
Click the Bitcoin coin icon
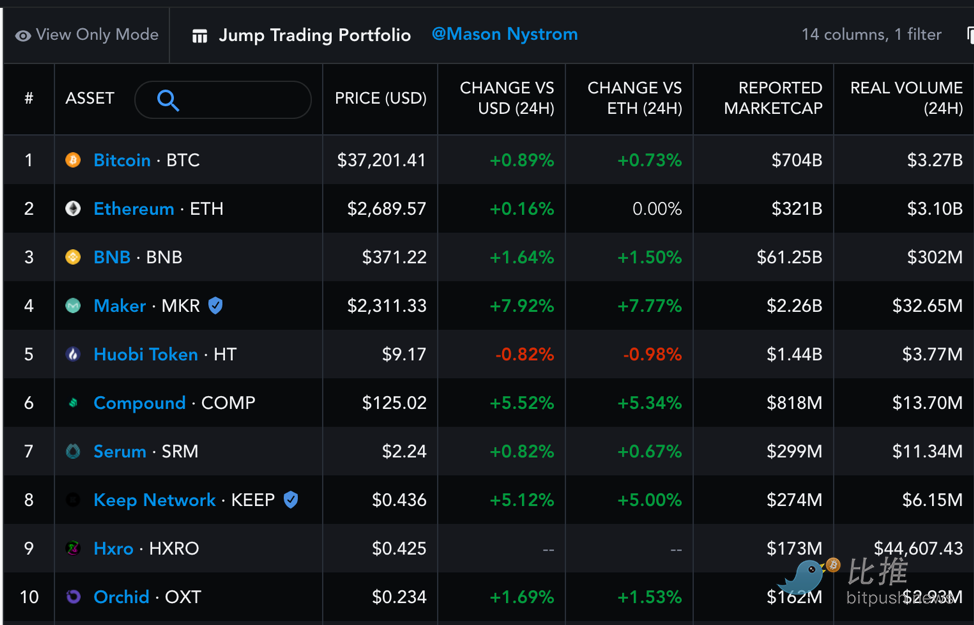[73, 160]
